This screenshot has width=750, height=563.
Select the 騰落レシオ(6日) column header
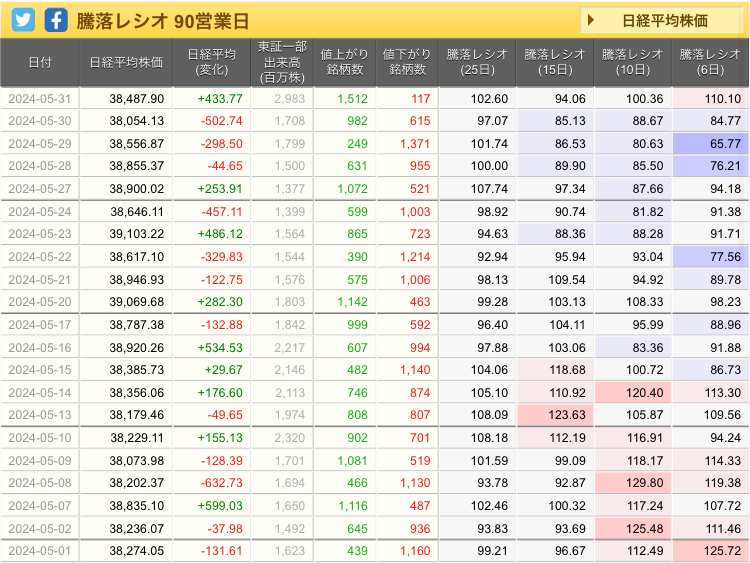click(x=710, y=63)
